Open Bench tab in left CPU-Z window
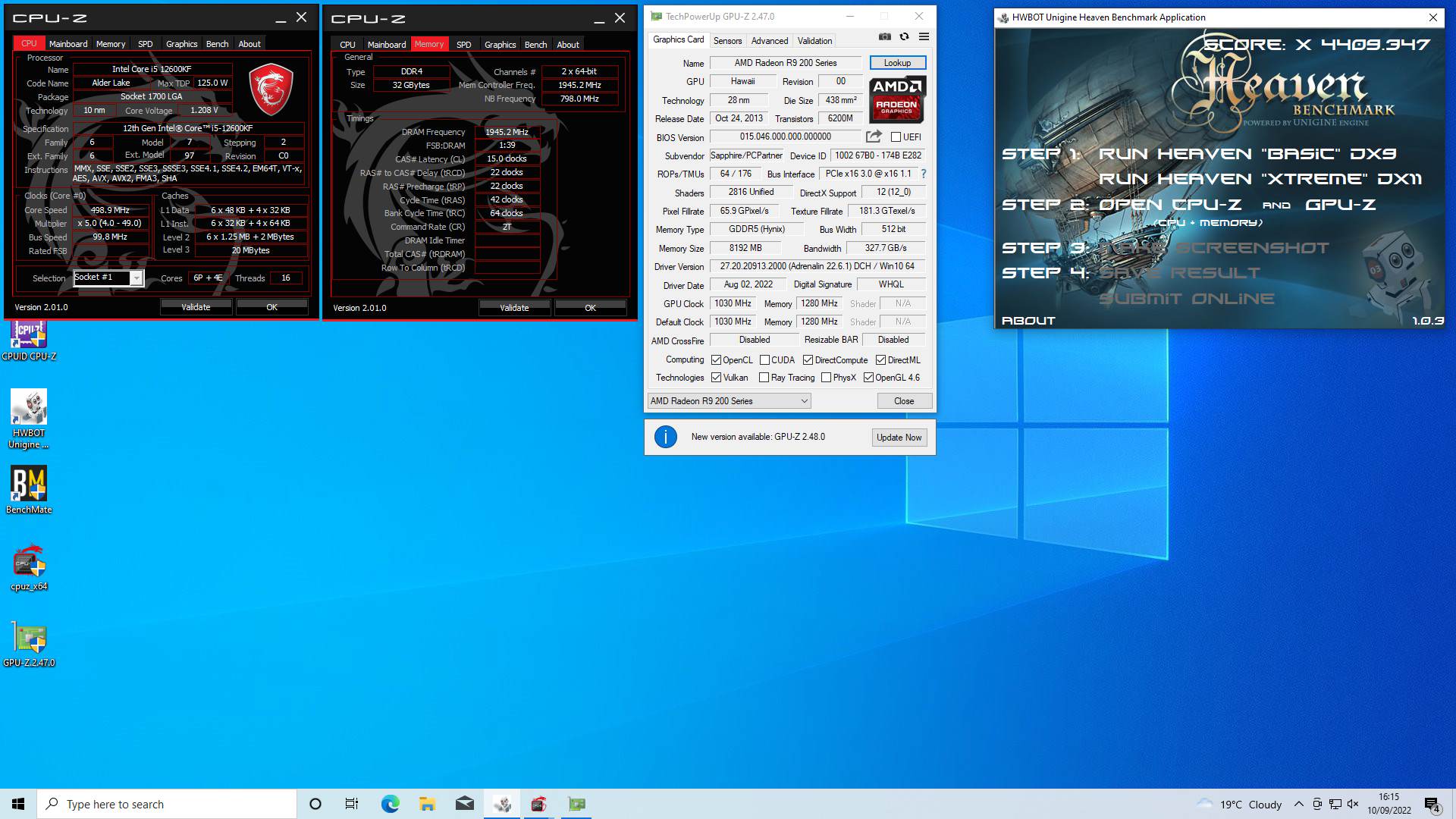This screenshot has height=819, width=1456. (x=217, y=44)
